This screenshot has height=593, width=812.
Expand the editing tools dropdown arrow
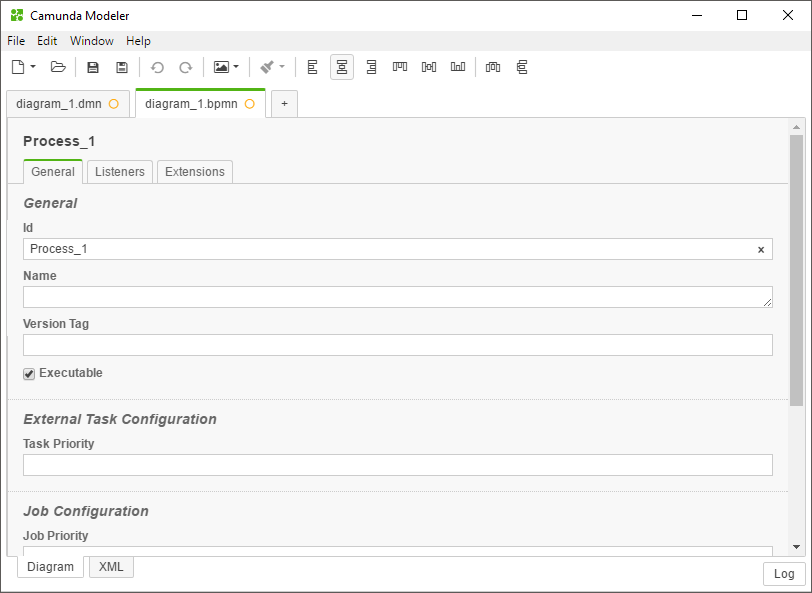coord(282,67)
